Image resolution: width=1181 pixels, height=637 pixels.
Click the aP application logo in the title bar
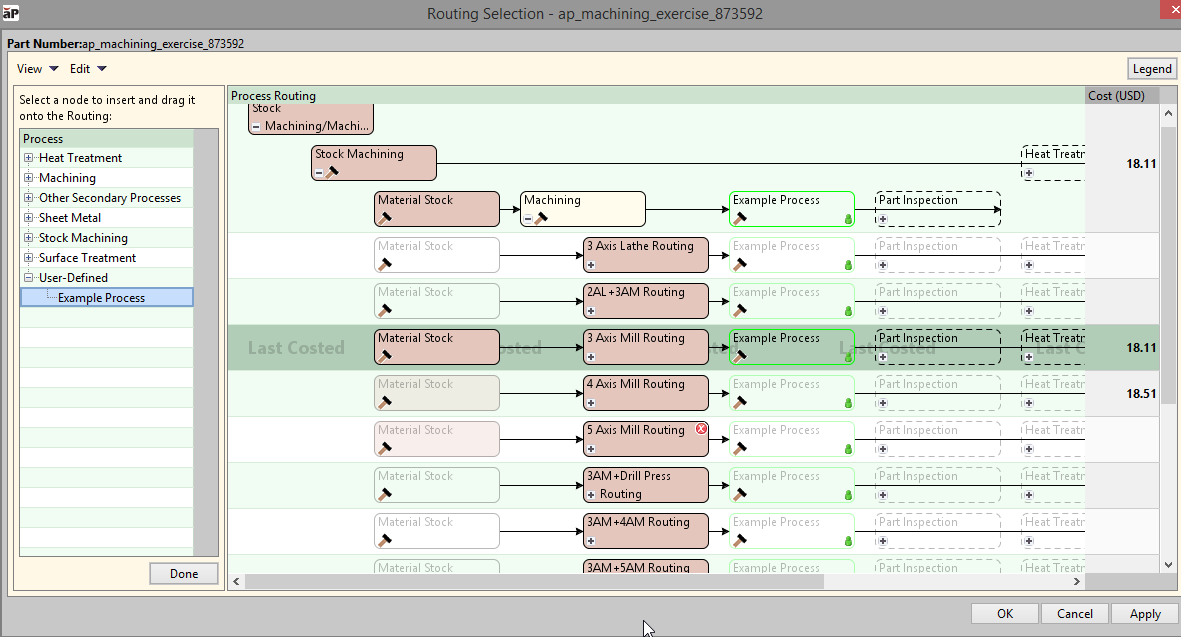coord(12,13)
